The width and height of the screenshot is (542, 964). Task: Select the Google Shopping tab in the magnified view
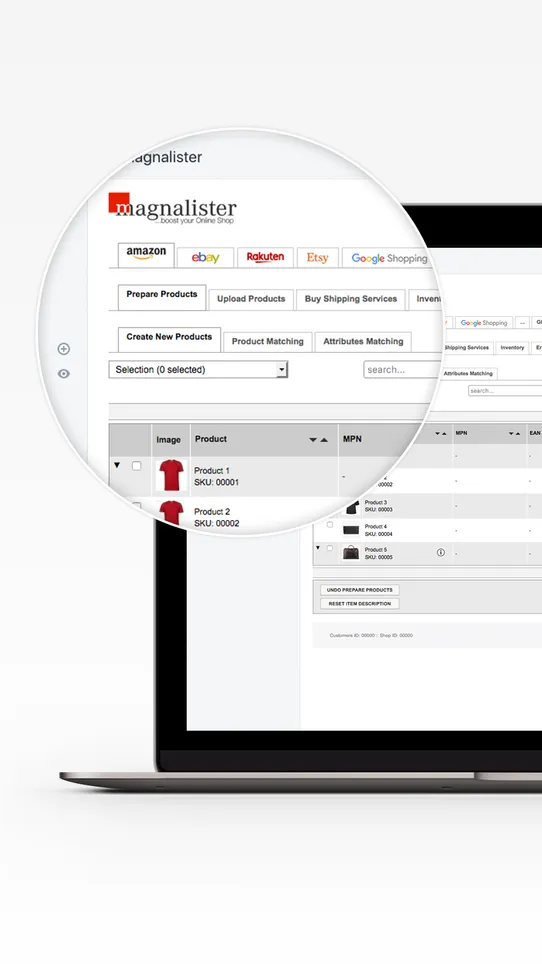tap(389, 258)
